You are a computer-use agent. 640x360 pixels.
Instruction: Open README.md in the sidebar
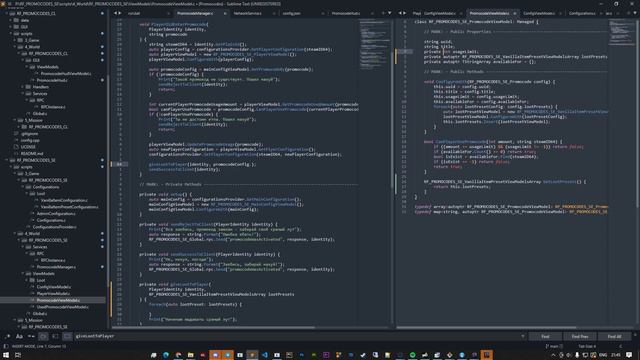click(31, 153)
